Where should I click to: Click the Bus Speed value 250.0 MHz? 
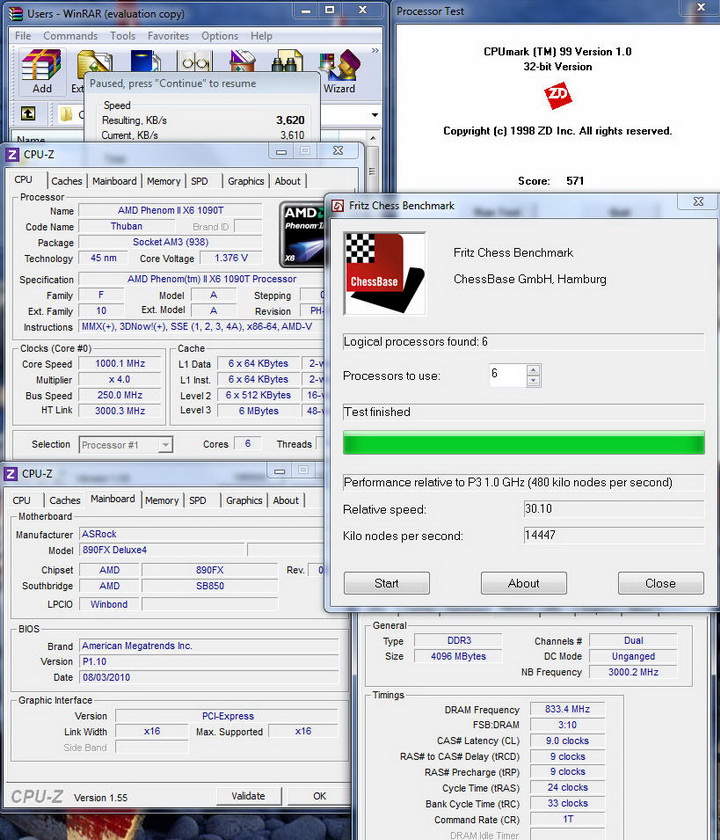point(120,395)
